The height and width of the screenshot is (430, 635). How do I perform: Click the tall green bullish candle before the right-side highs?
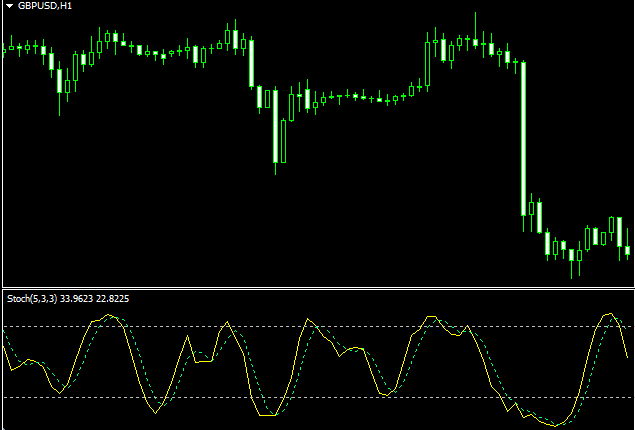(x=429, y=62)
